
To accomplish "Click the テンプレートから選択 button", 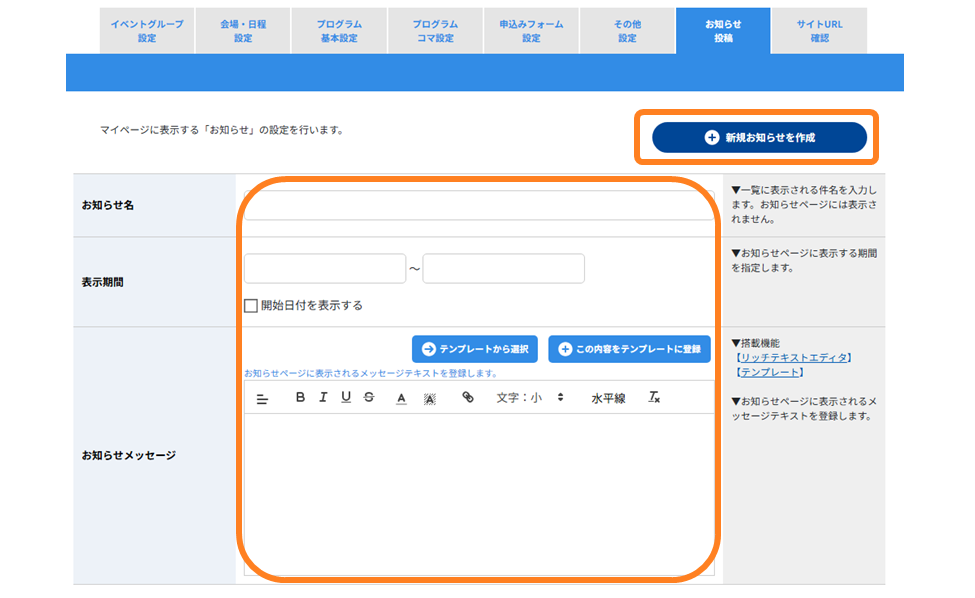I will 475,349.
